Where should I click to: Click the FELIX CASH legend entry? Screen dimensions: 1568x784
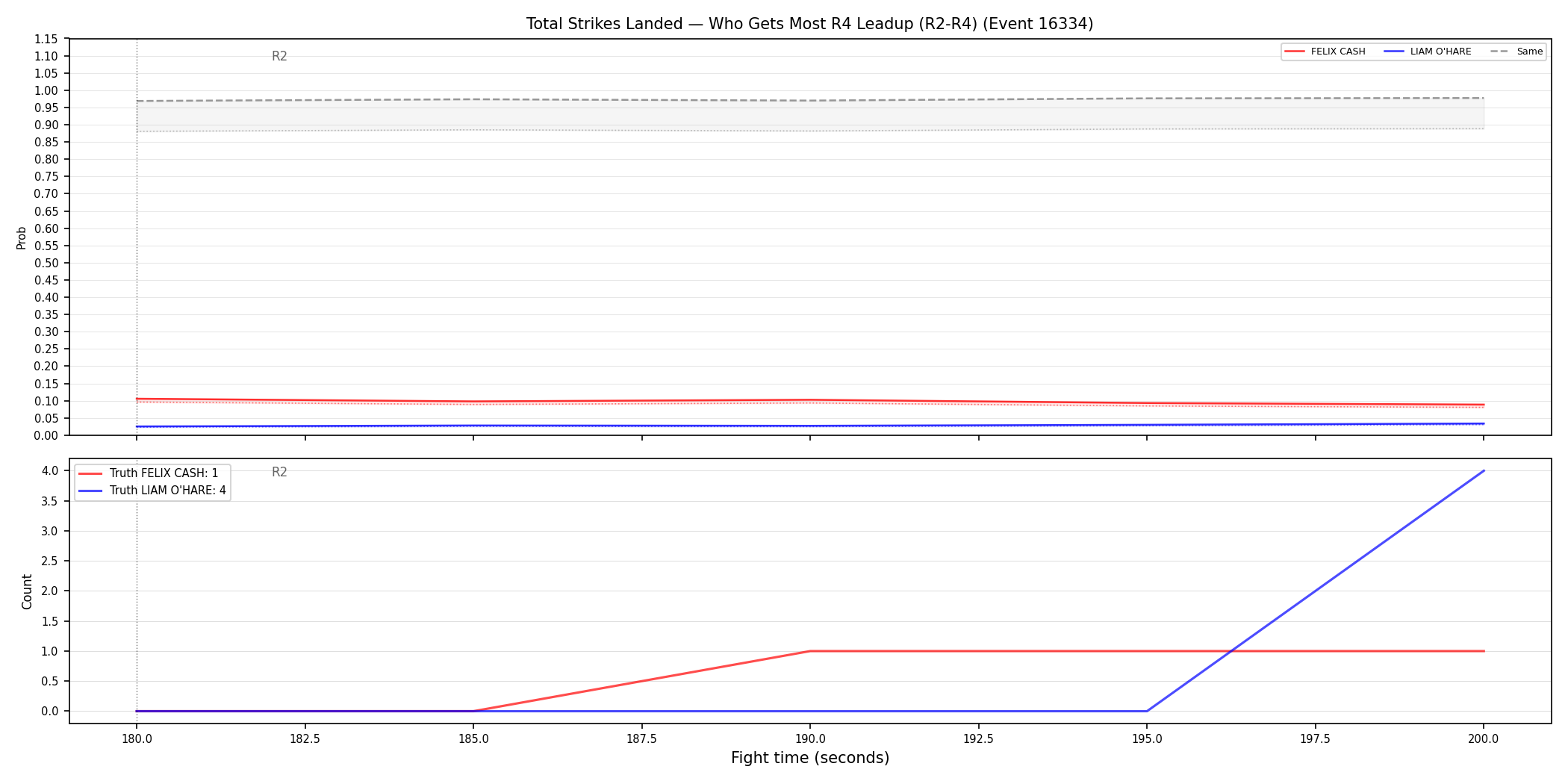(1325, 52)
